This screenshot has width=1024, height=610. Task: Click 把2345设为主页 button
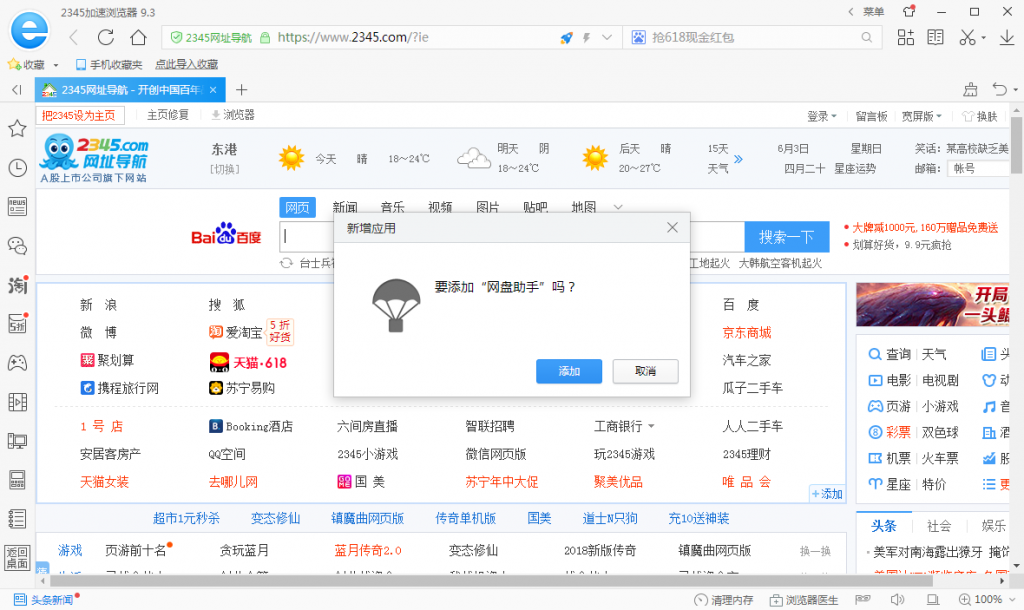pyautogui.click(x=79, y=116)
